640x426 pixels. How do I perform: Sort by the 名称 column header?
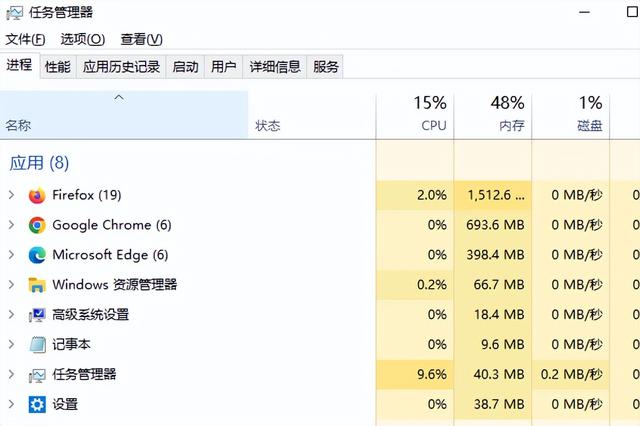tap(124, 115)
